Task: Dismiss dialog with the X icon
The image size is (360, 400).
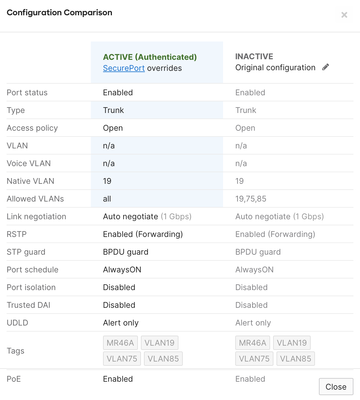Action: (x=344, y=15)
